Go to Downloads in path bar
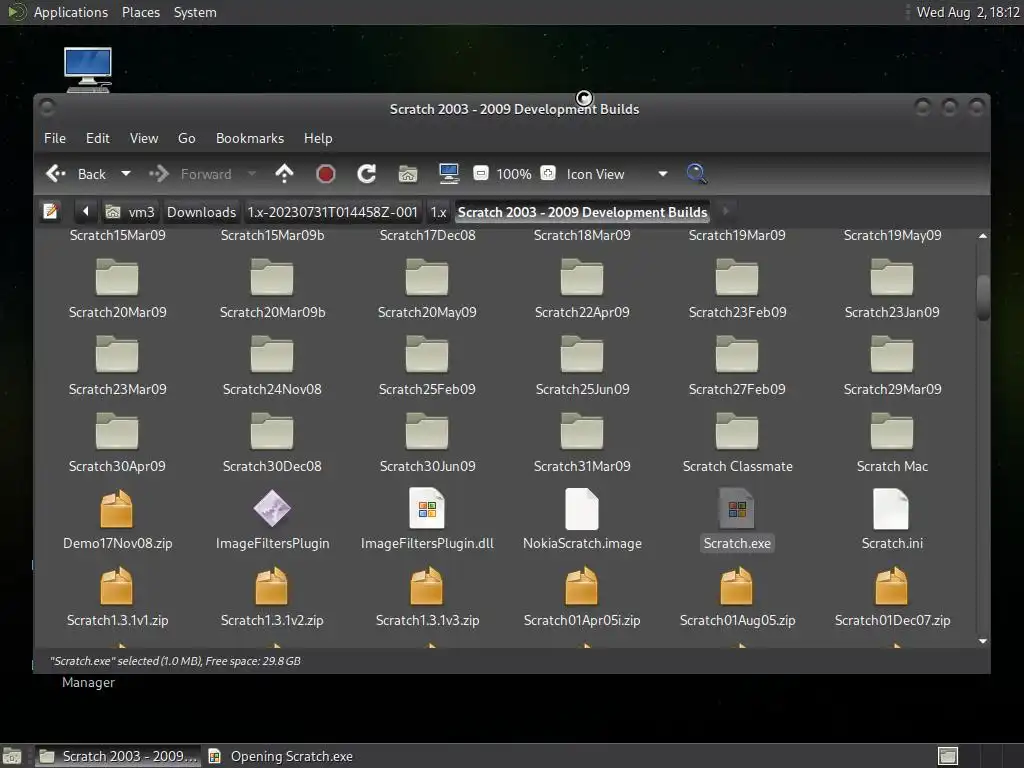Image resolution: width=1024 pixels, height=768 pixels. click(201, 212)
